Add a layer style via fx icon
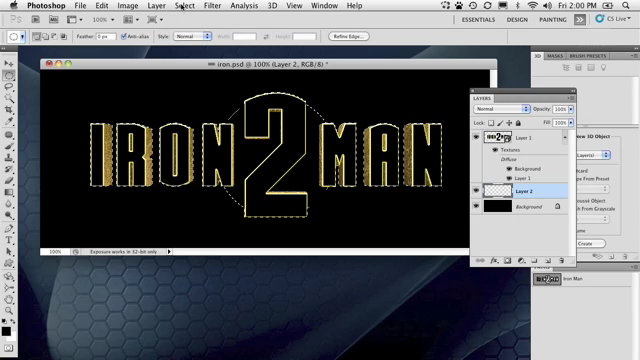The image size is (640, 360). coord(494,260)
